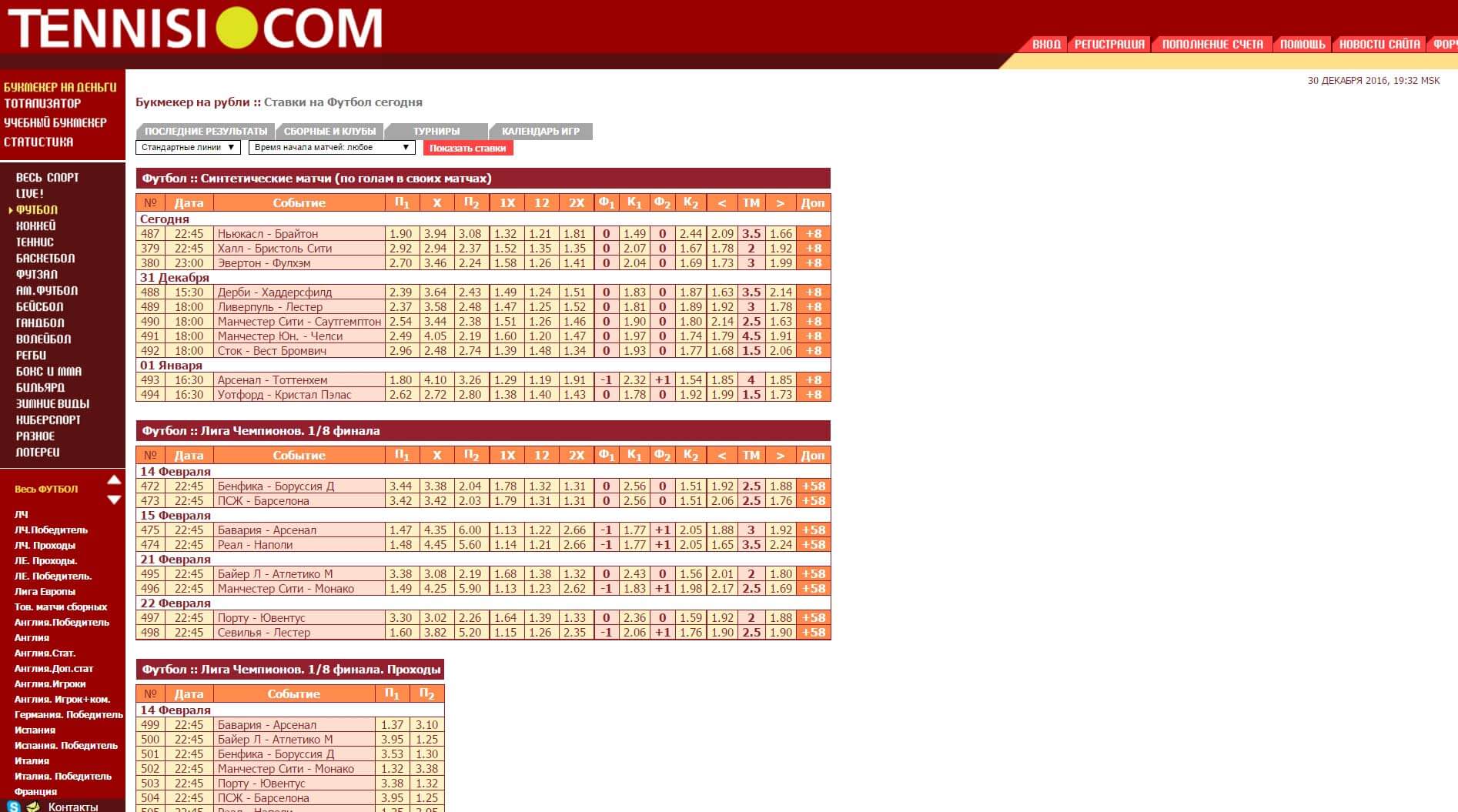Click draw odds 4.05 for Манчестер Юн. - Челси
Viewport: 1458px width, 812px height.
[436, 336]
